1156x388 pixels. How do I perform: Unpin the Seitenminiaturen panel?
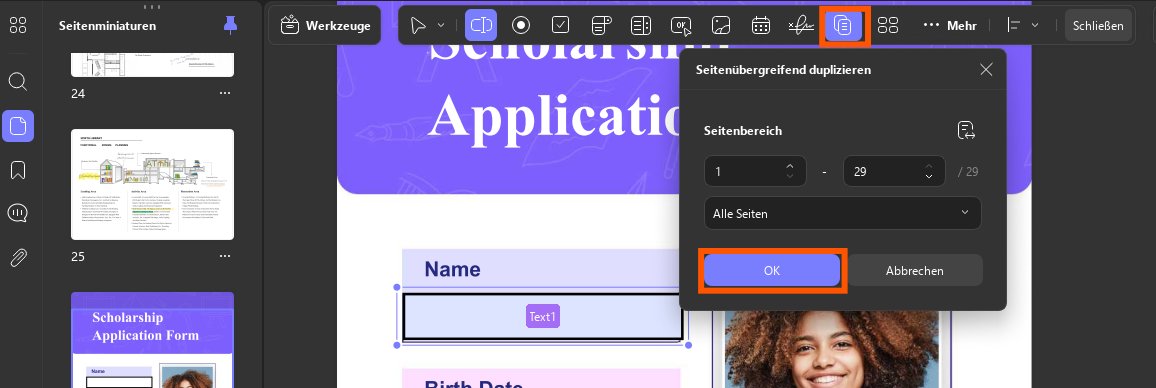click(x=231, y=26)
